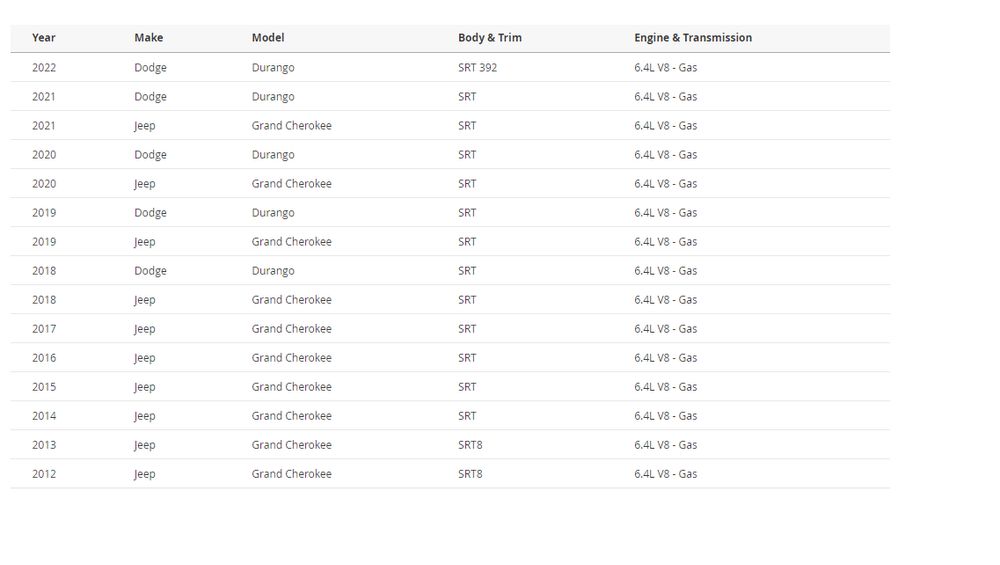Image resolution: width=1000 pixels, height=565 pixels.
Task: Click Durango in the 2021 Dodge row
Action: 273,97
